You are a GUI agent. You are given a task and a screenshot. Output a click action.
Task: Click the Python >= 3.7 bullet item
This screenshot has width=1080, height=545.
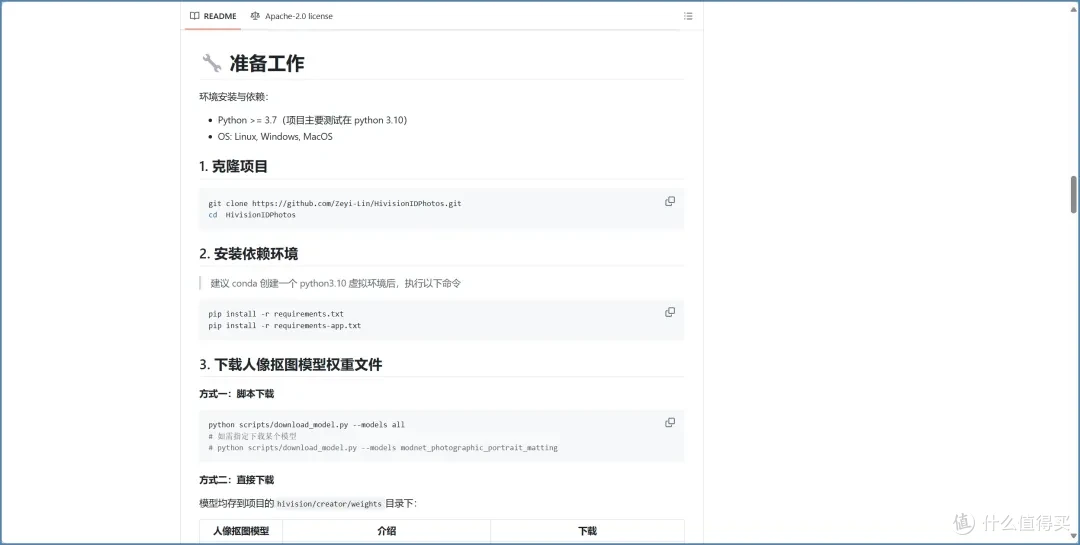(x=312, y=120)
